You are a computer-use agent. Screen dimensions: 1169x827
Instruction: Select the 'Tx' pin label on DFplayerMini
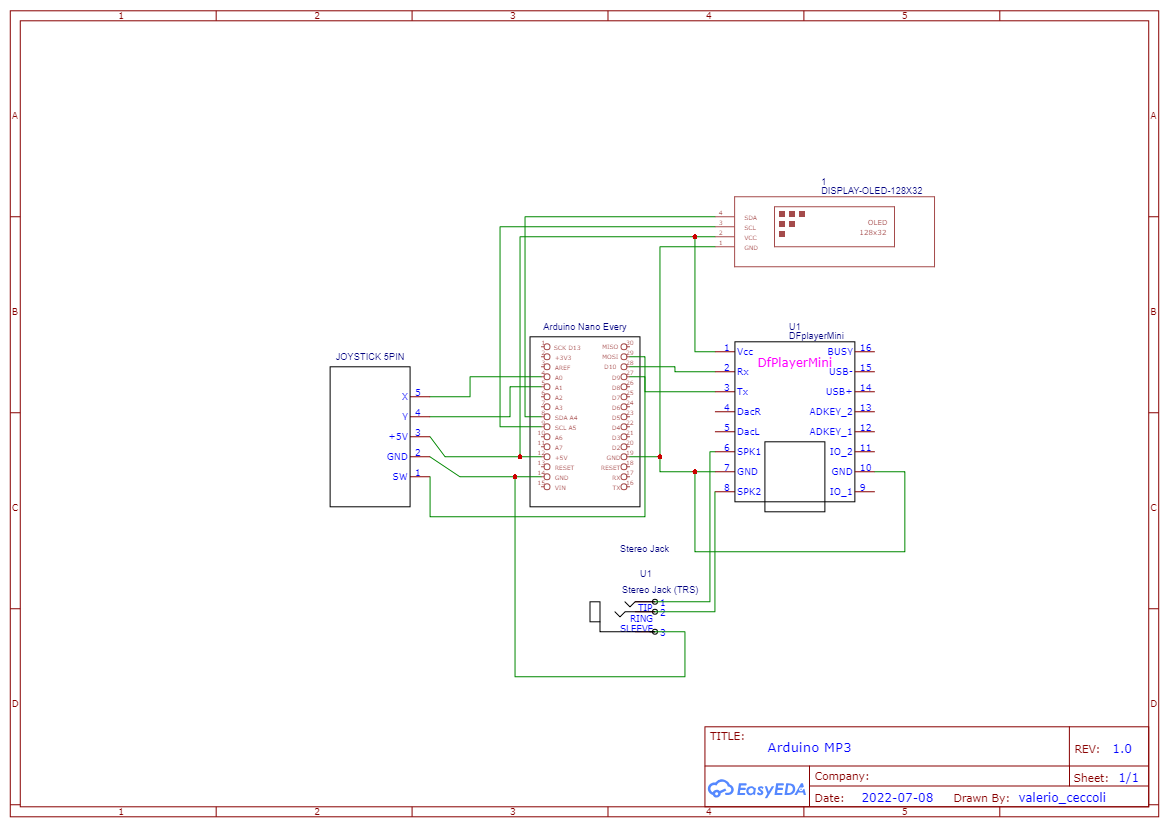743,392
